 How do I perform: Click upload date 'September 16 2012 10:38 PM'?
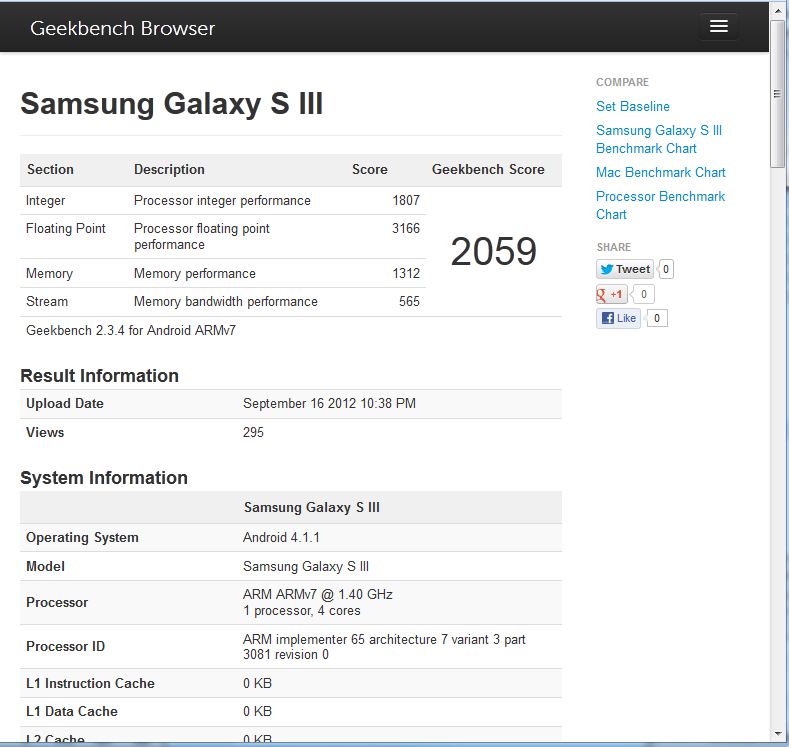click(x=329, y=403)
